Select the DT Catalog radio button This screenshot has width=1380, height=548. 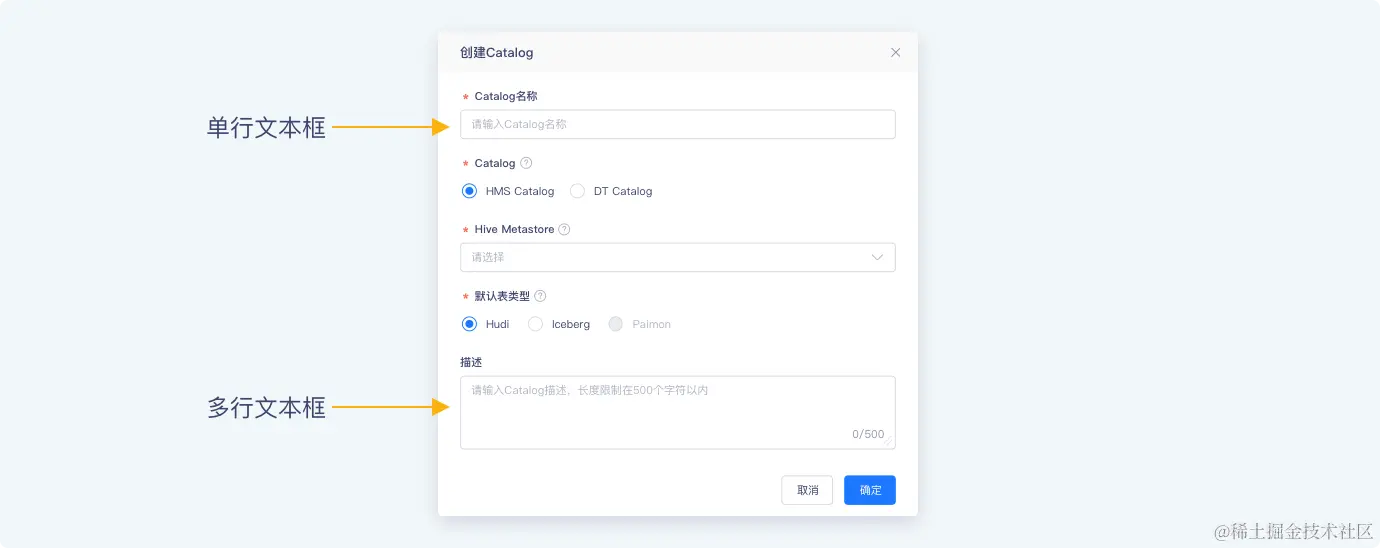point(577,191)
